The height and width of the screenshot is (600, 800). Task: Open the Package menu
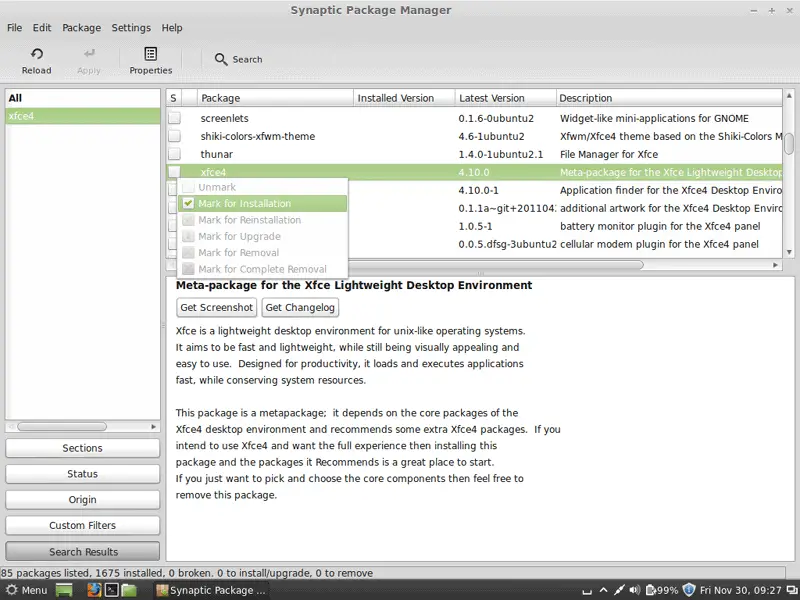point(82,28)
